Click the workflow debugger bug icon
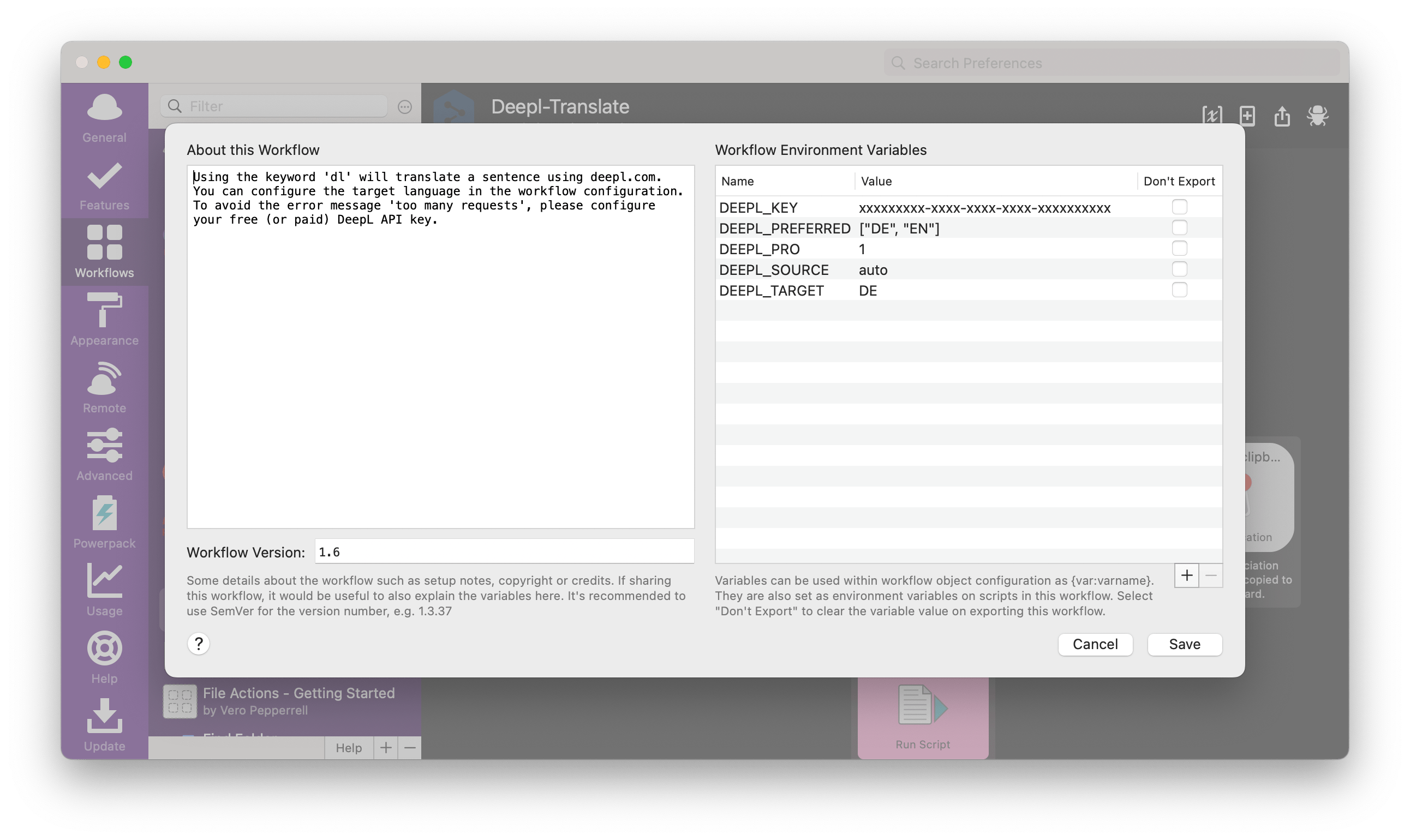Image resolution: width=1410 pixels, height=840 pixels. (x=1317, y=116)
